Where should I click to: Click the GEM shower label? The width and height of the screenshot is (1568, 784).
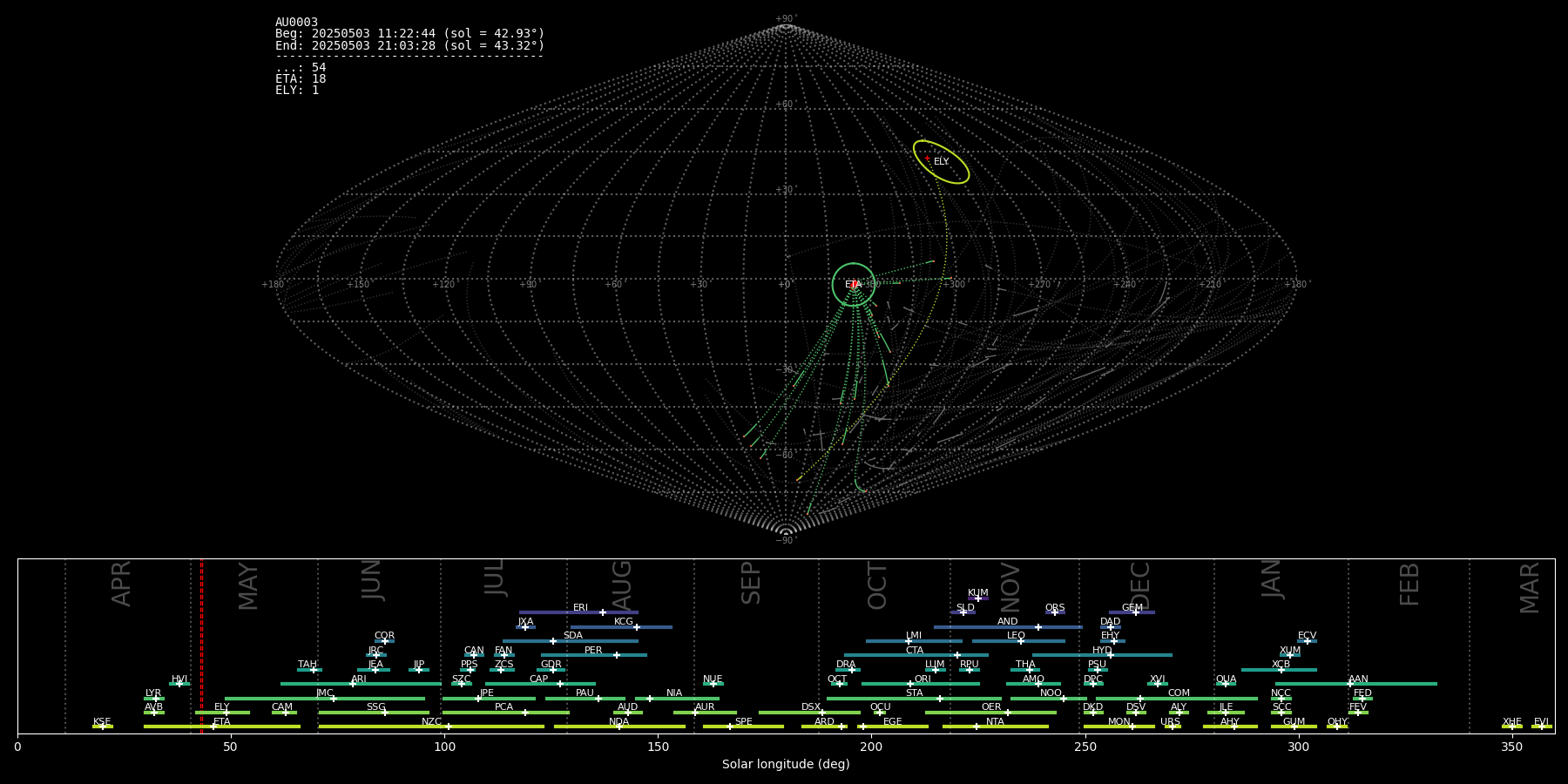point(1132,608)
